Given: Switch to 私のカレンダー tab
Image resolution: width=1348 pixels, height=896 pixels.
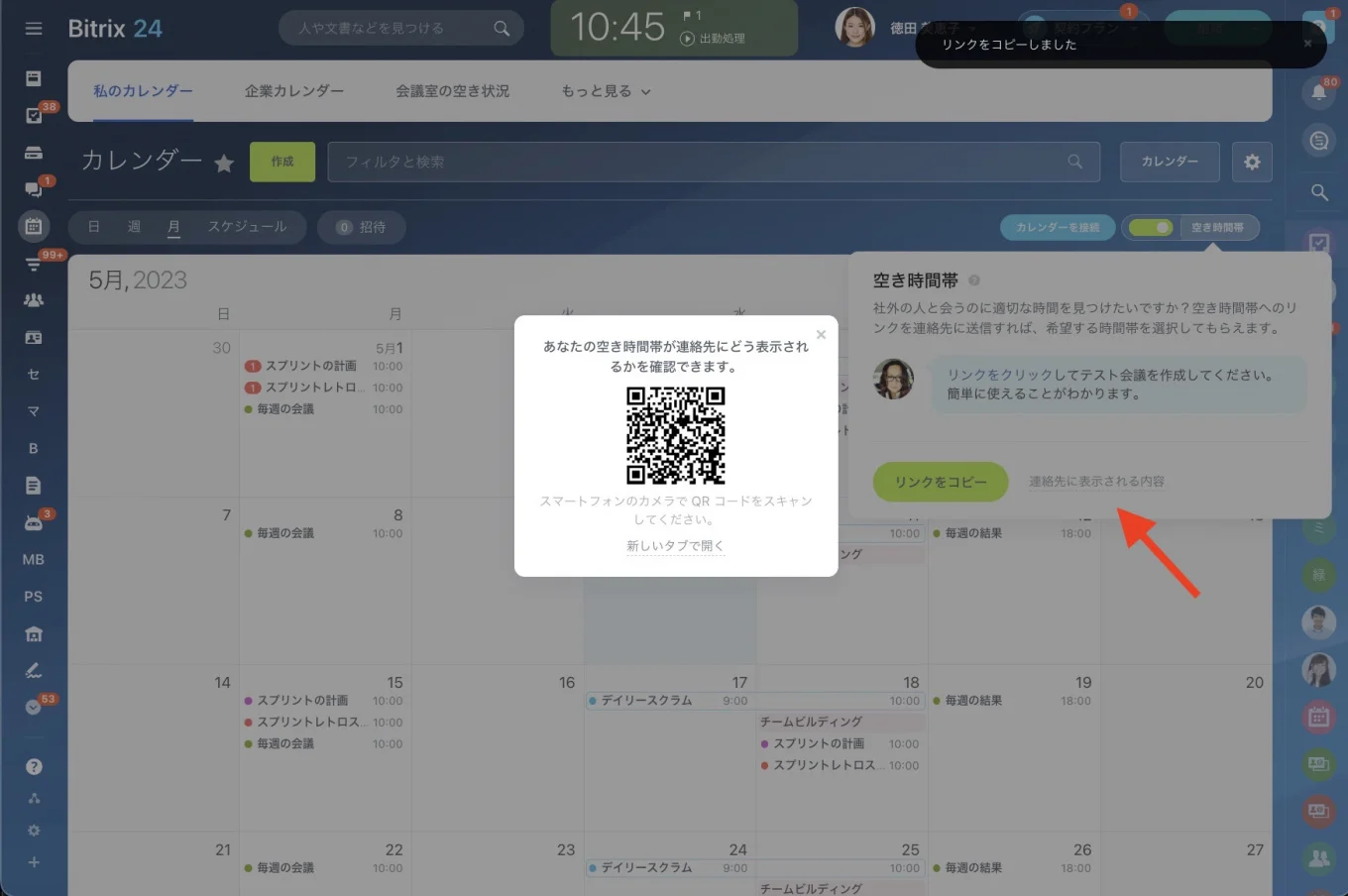Looking at the screenshot, I should [143, 91].
